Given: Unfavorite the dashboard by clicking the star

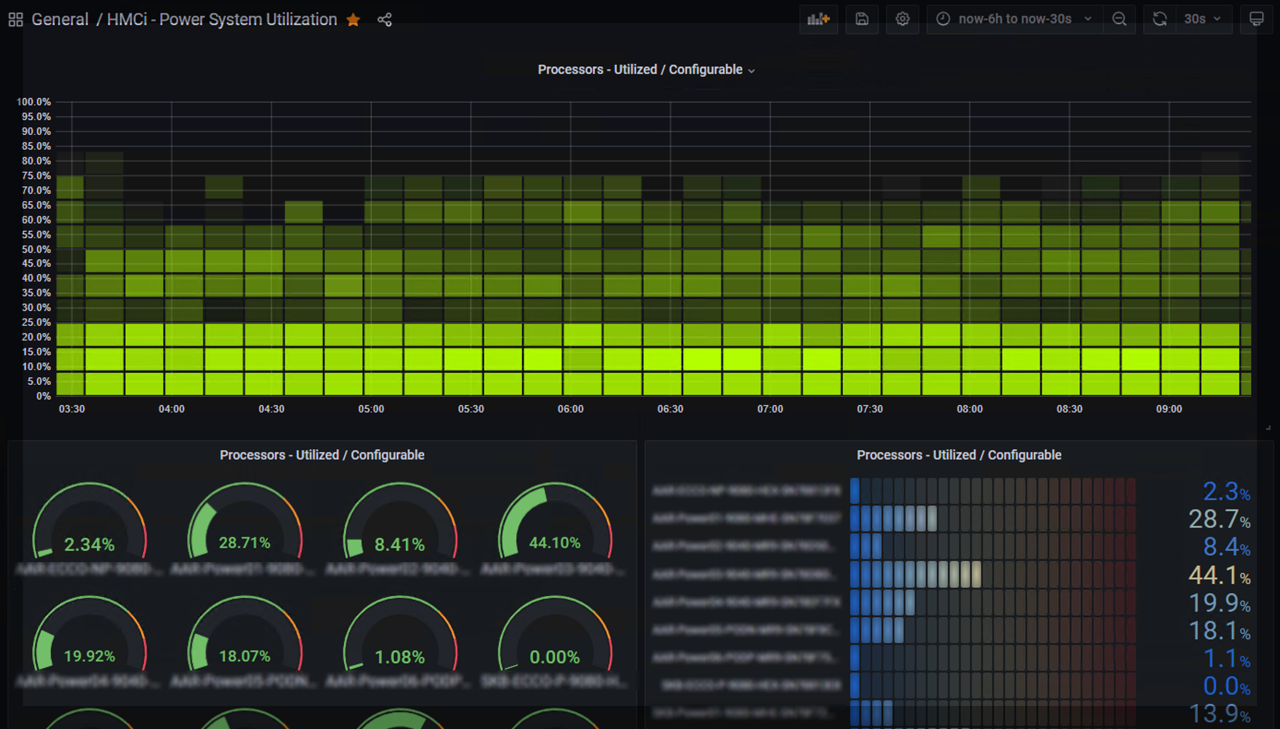Looking at the screenshot, I should coord(352,19).
